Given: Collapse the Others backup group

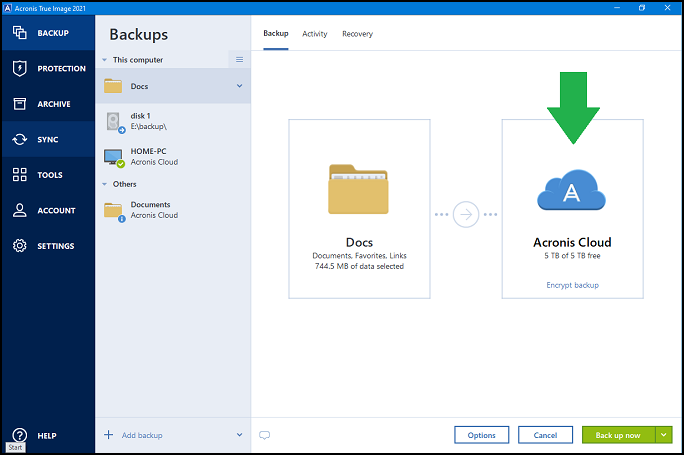Looking at the screenshot, I should (x=105, y=184).
